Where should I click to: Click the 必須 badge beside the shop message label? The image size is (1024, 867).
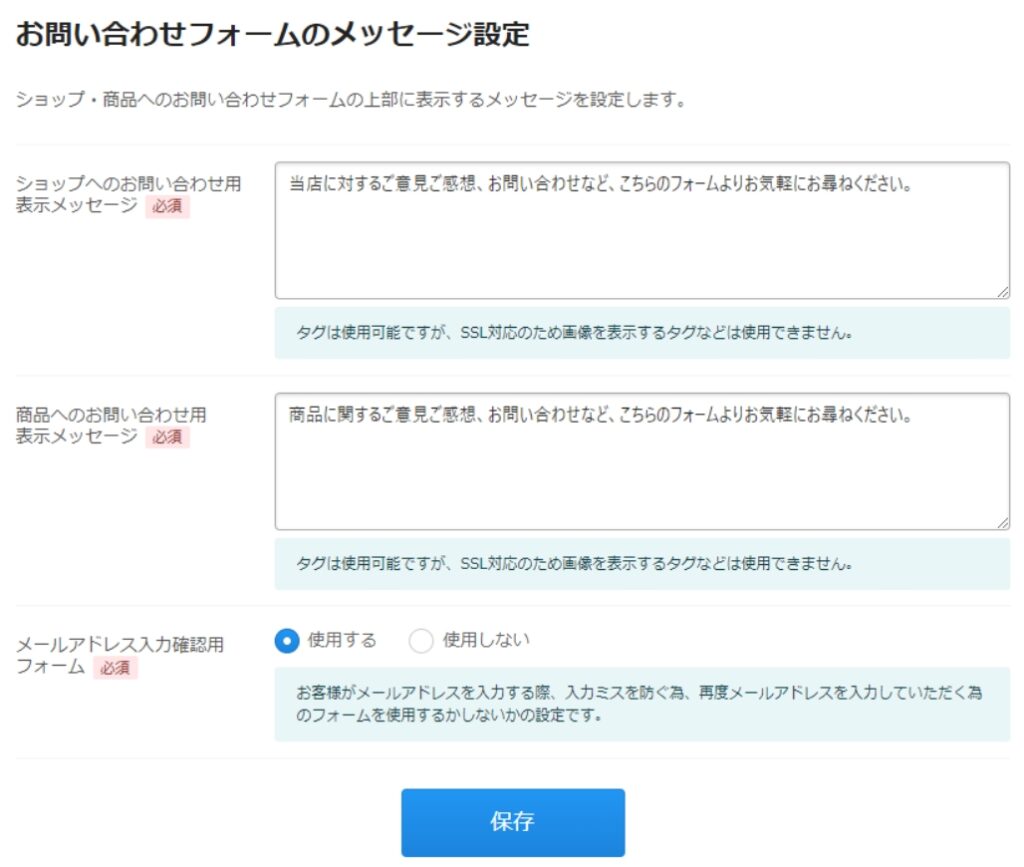pyautogui.click(x=167, y=207)
